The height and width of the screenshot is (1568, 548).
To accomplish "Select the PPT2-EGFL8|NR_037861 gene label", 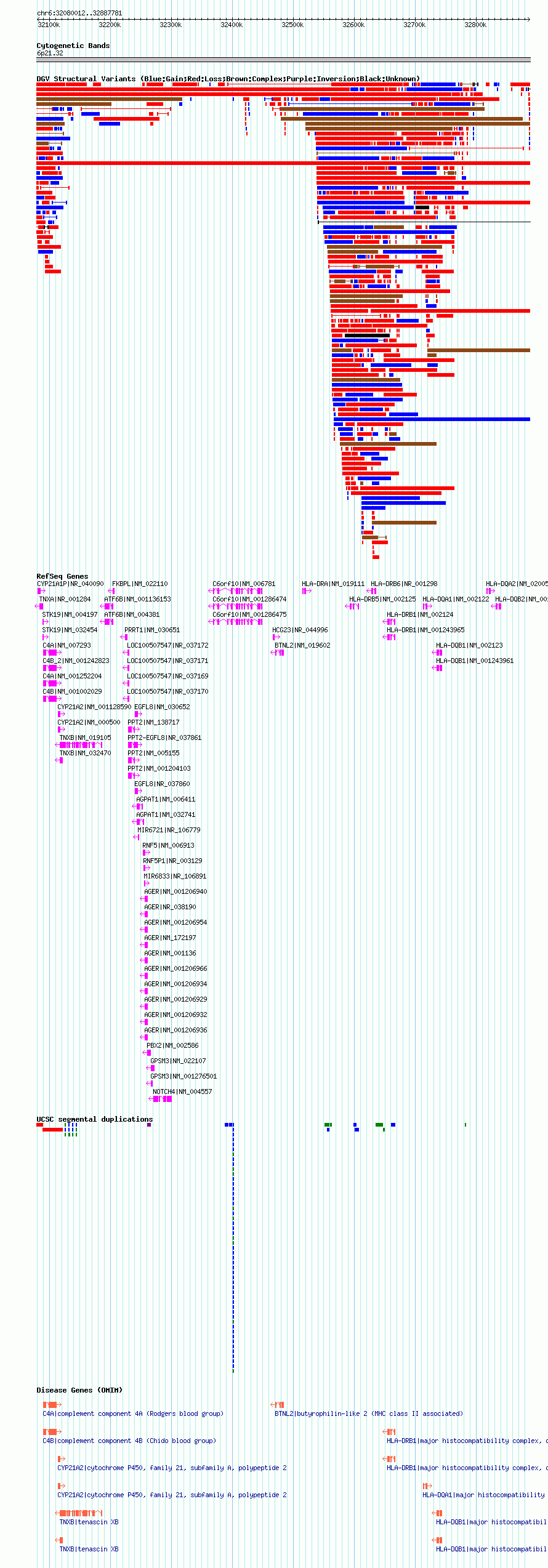I will point(164,738).
